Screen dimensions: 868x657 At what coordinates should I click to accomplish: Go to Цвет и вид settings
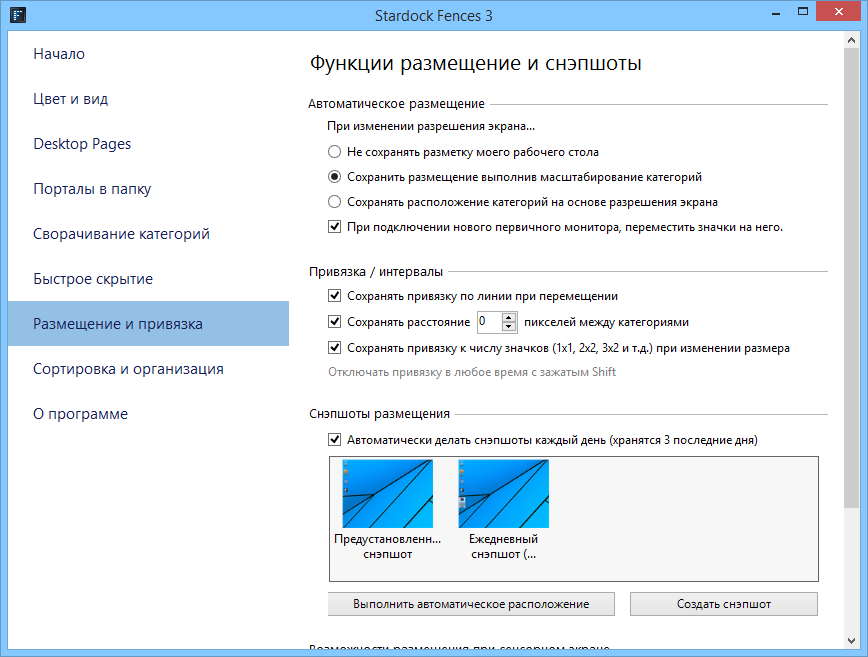point(70,99)
